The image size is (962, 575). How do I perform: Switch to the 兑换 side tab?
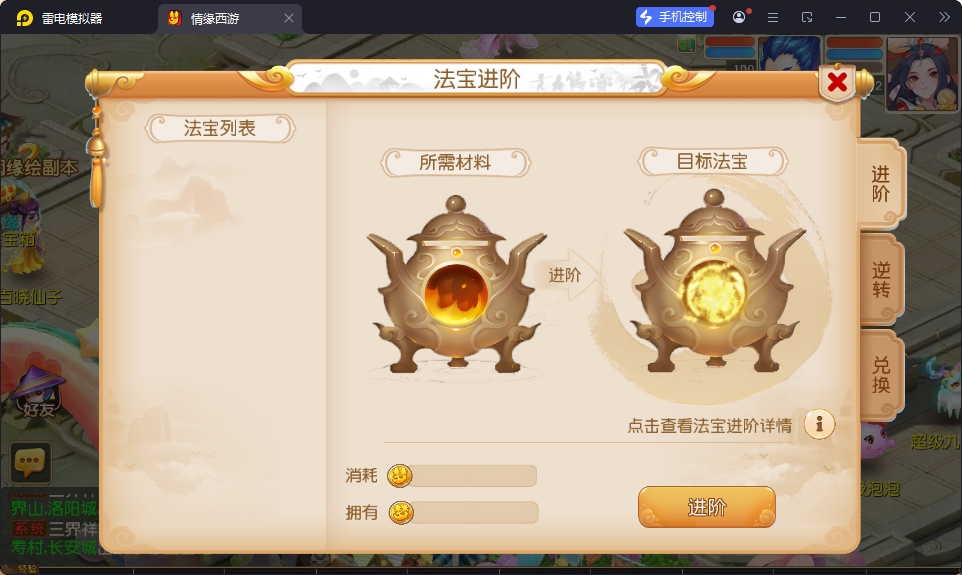(881, 375)
